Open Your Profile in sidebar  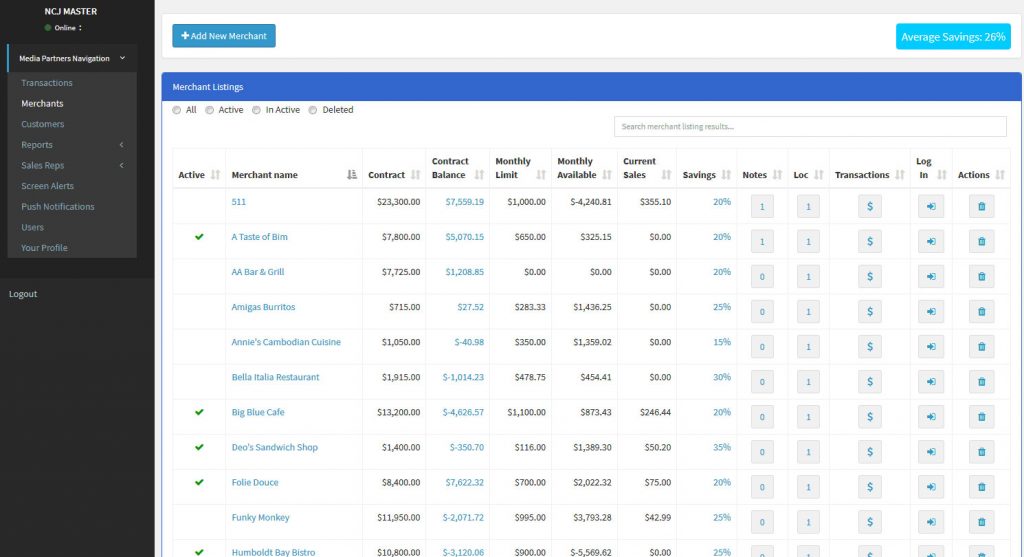coord(44,248)
